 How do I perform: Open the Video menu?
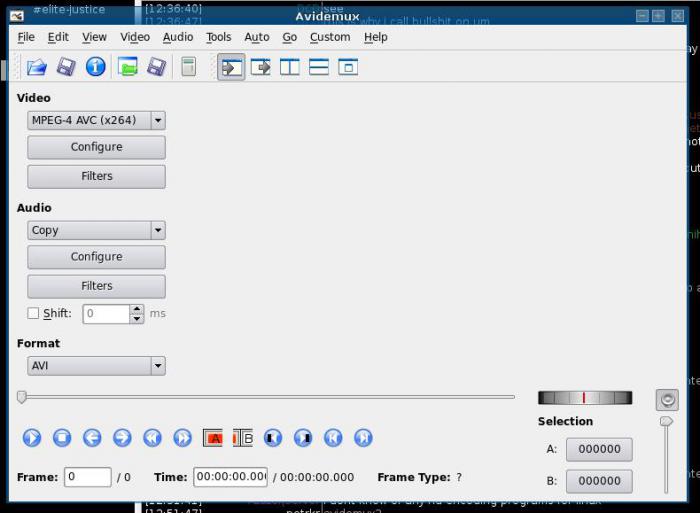tap(135, 37)
